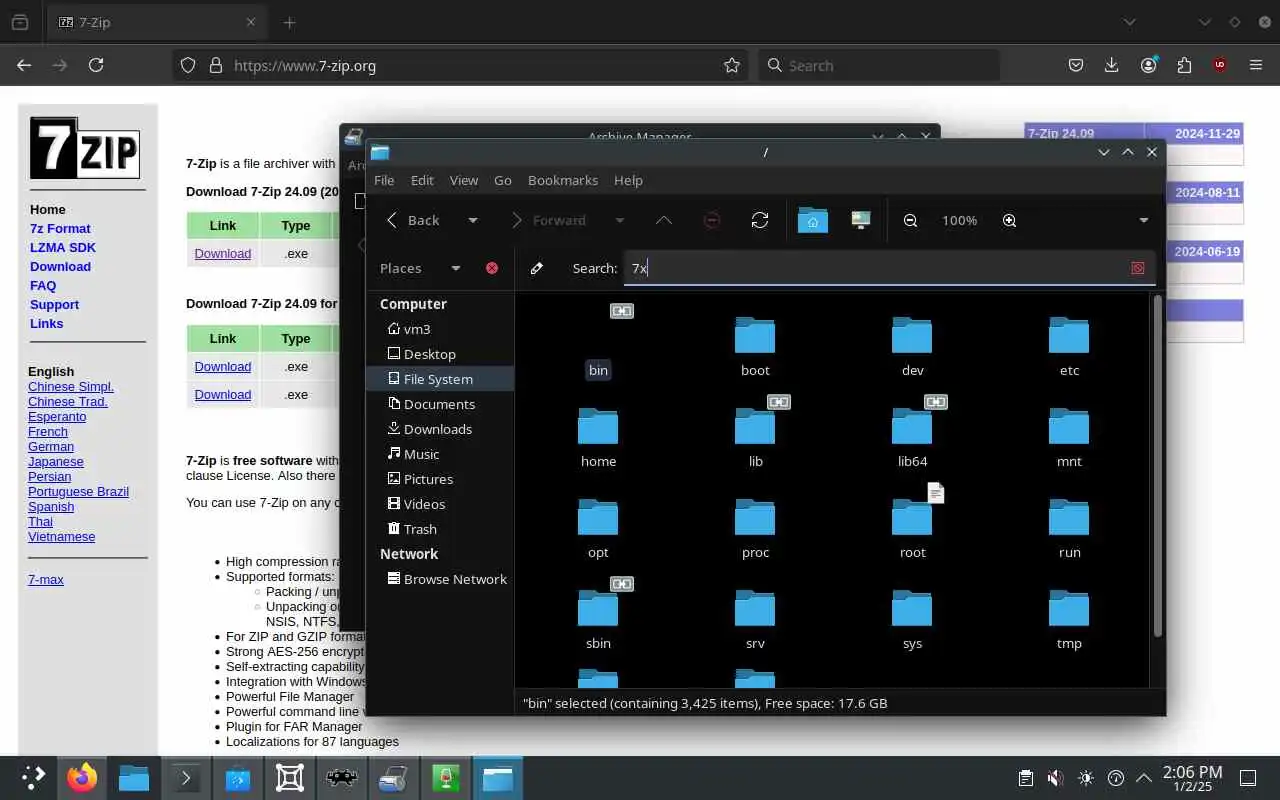Select the mnt folder
The height and width of the screenshot is (800, 1280).
point(1069,438)
